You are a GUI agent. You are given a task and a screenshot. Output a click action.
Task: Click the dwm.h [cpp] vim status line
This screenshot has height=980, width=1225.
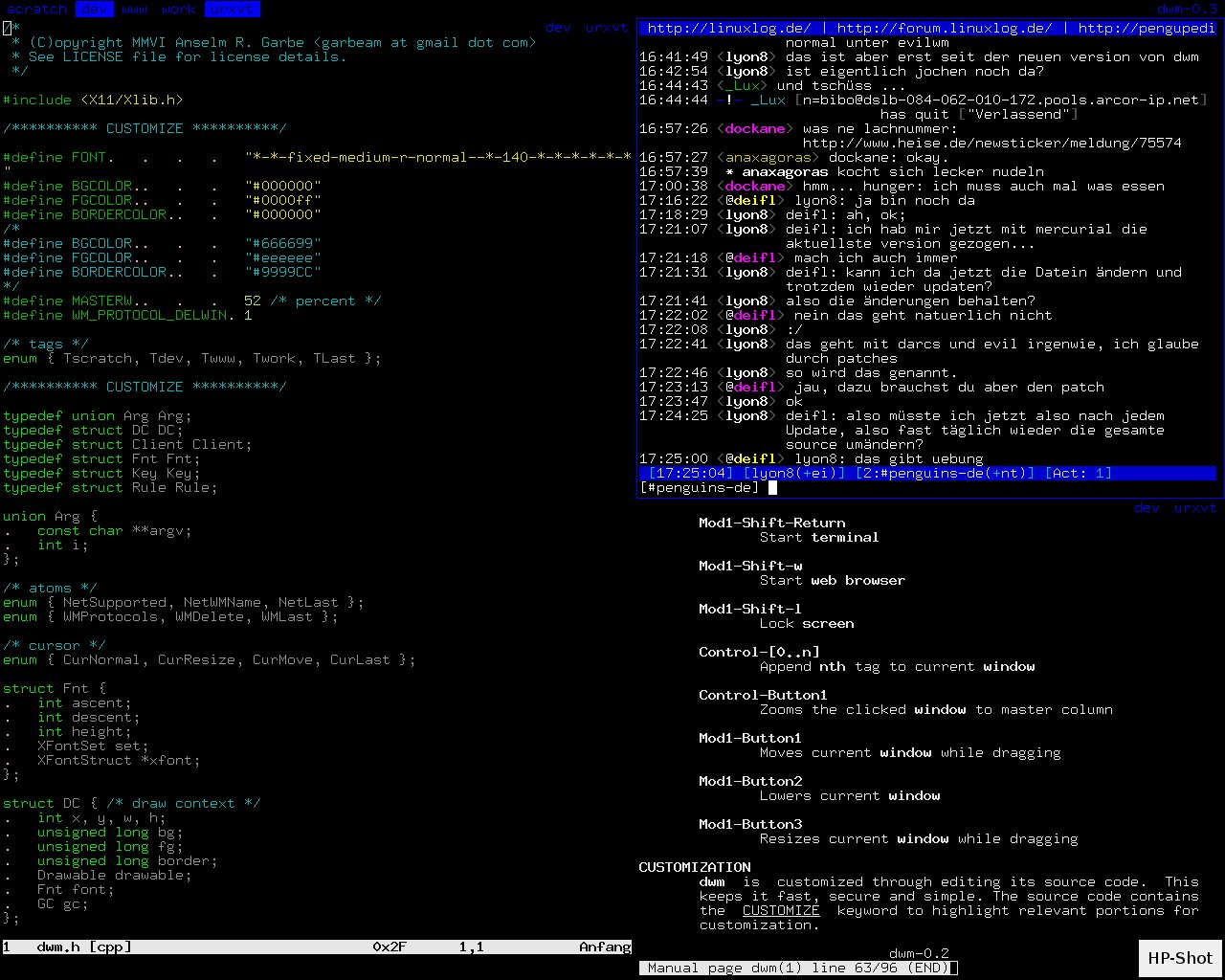point(84,947)
